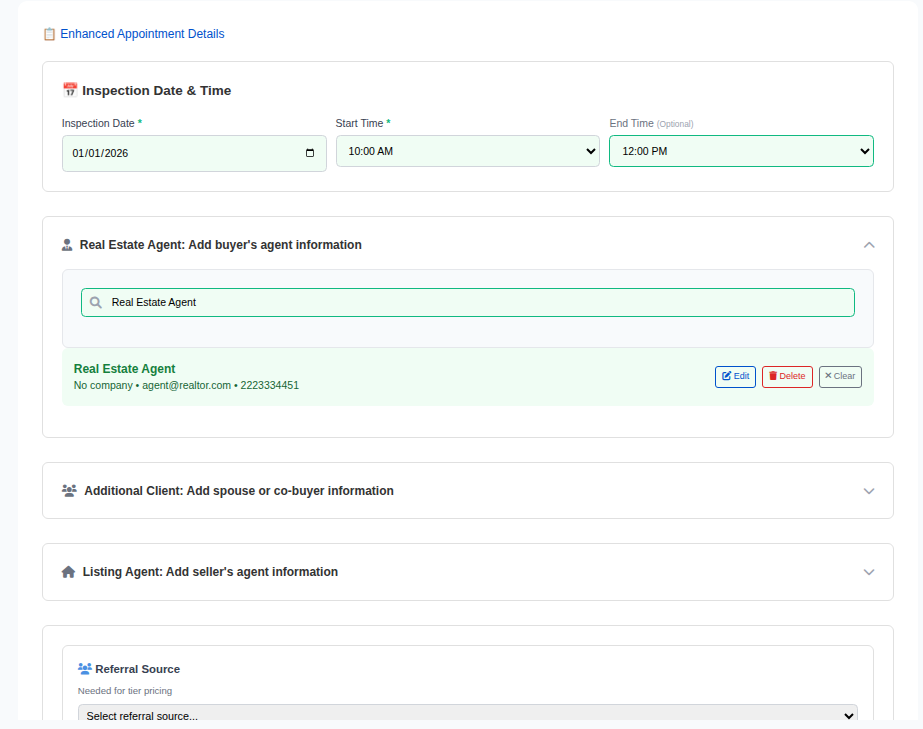Click the house icon next to Listing Agent
The image size is (923, 729).
[x=67, y=571]
